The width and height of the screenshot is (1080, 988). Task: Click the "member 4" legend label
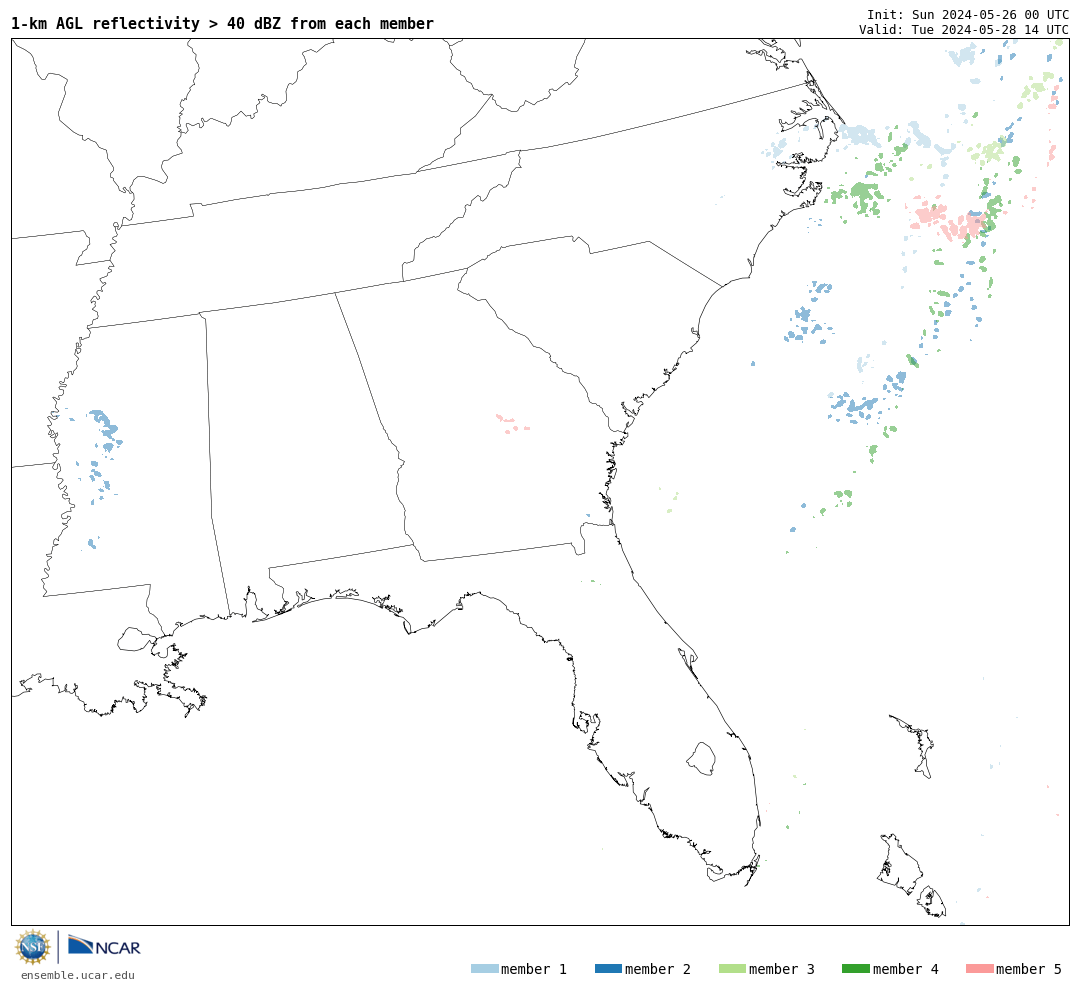tap(905, 969)
